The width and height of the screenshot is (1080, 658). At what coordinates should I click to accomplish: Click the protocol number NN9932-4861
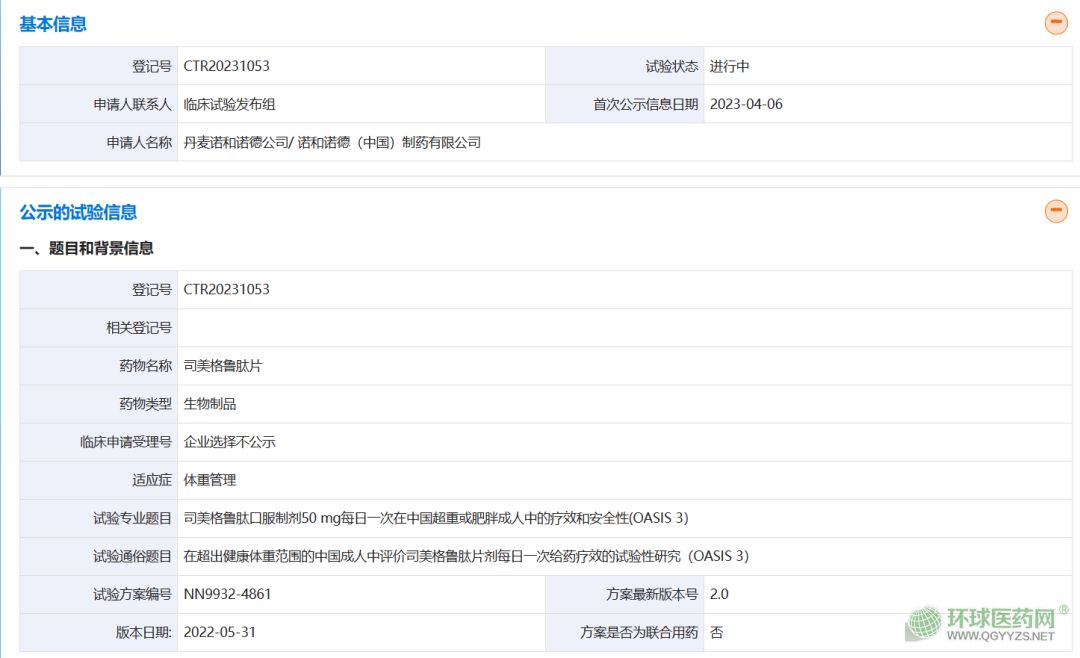pyautogui.click(x=227, y=594)
